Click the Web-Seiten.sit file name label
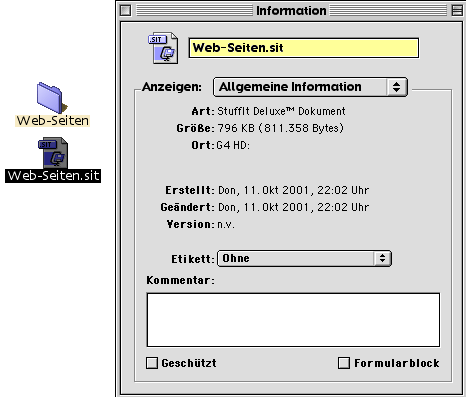The width and height of the screenshot is (466, 397). [x=53, y=175]
